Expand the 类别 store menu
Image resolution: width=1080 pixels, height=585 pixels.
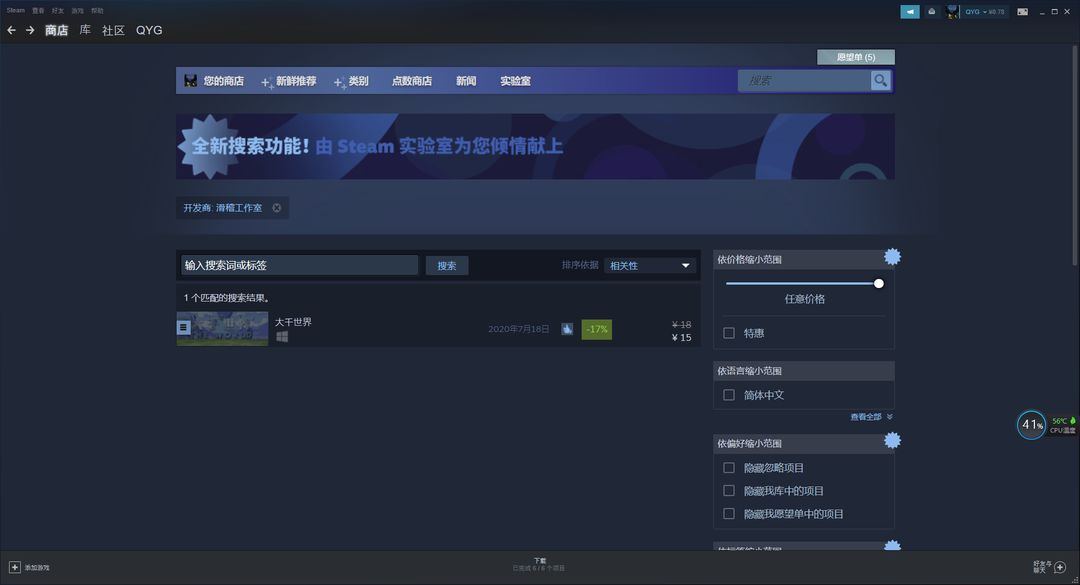click(351, 81)
